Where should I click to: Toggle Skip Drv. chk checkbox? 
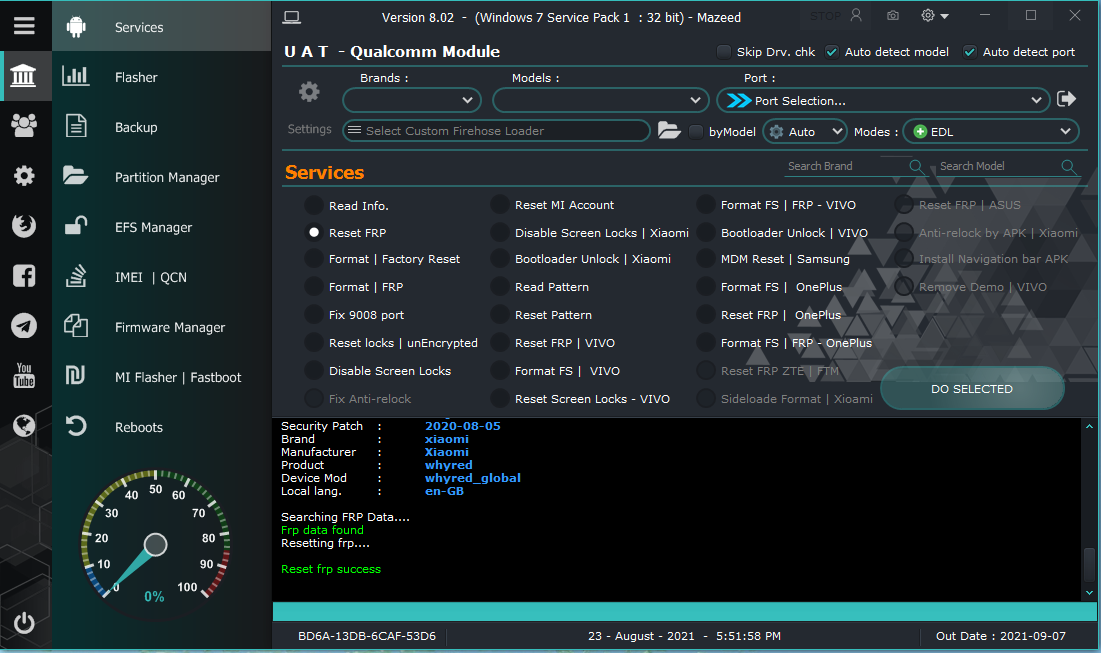(723, 52)
